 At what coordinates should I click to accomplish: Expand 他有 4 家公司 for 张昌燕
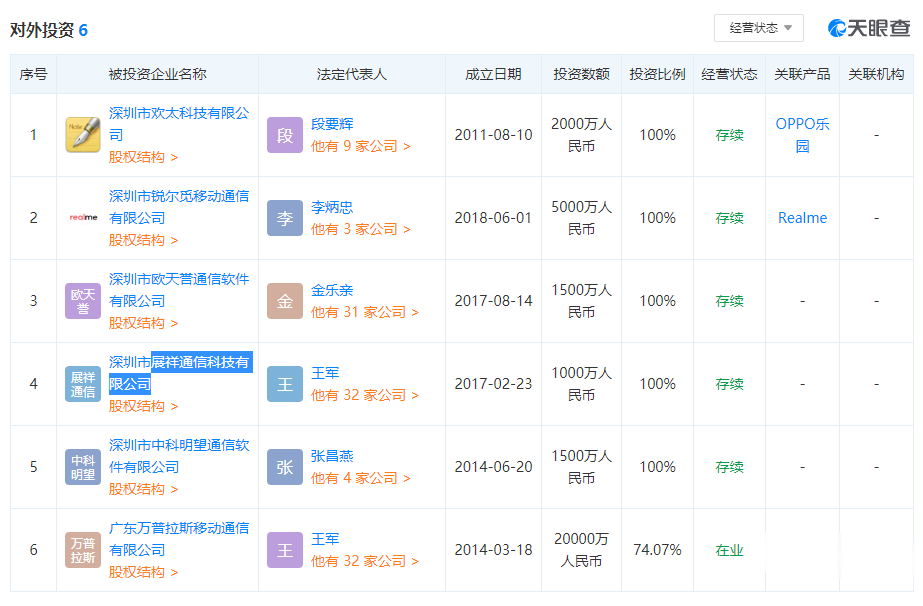pyautogui.click(x=360, y=478)
